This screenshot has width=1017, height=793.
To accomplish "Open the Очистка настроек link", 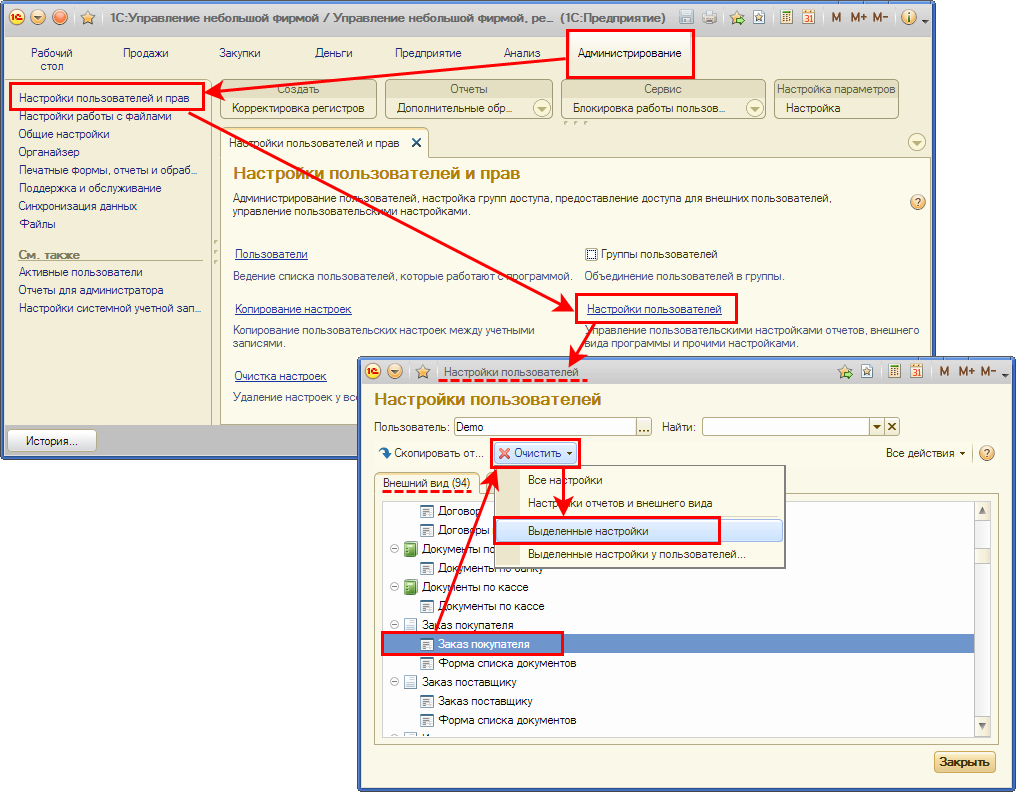I will click(x=280, y=376).
